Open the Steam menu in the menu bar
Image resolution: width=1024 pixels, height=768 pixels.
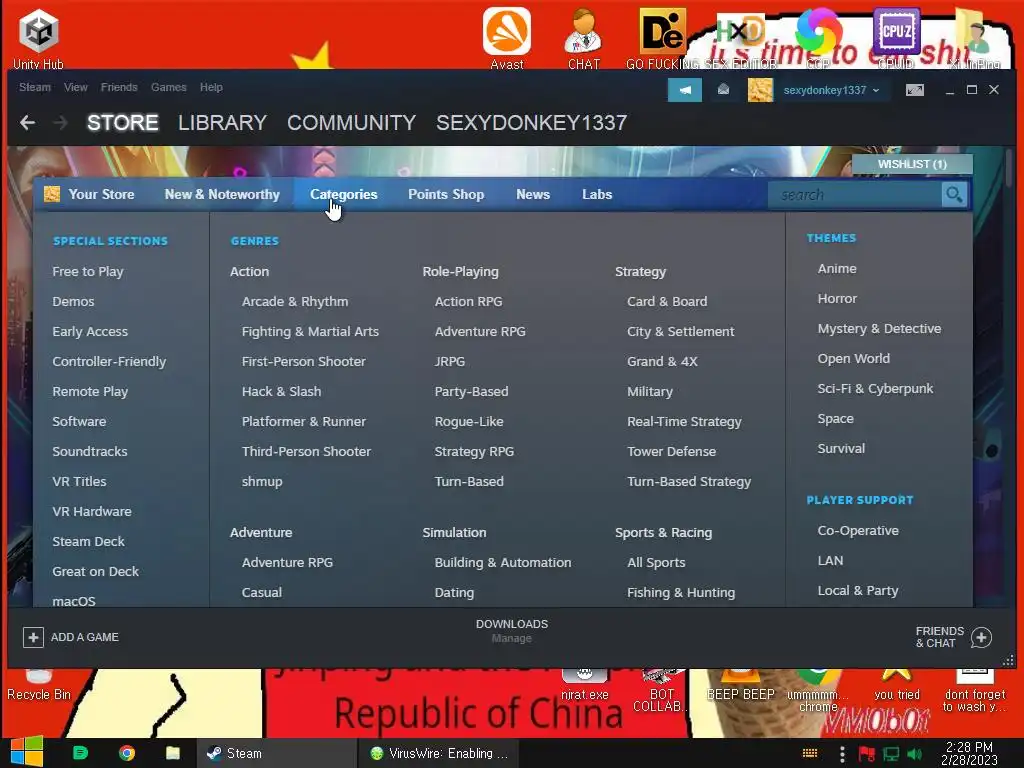(x=35, y=87)
